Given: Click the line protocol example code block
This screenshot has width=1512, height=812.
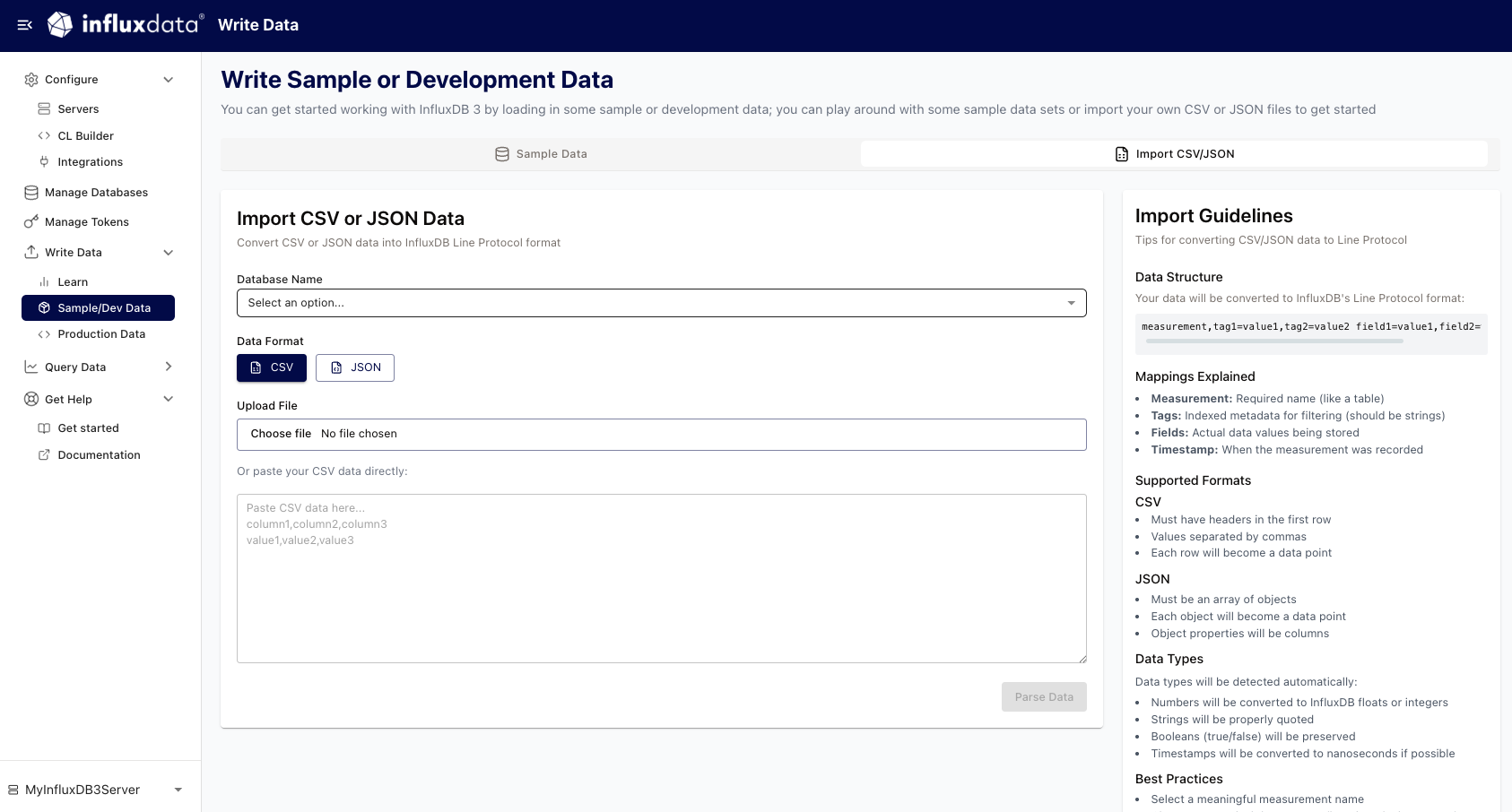Looking at the screenshot, I should [1311, 333].
